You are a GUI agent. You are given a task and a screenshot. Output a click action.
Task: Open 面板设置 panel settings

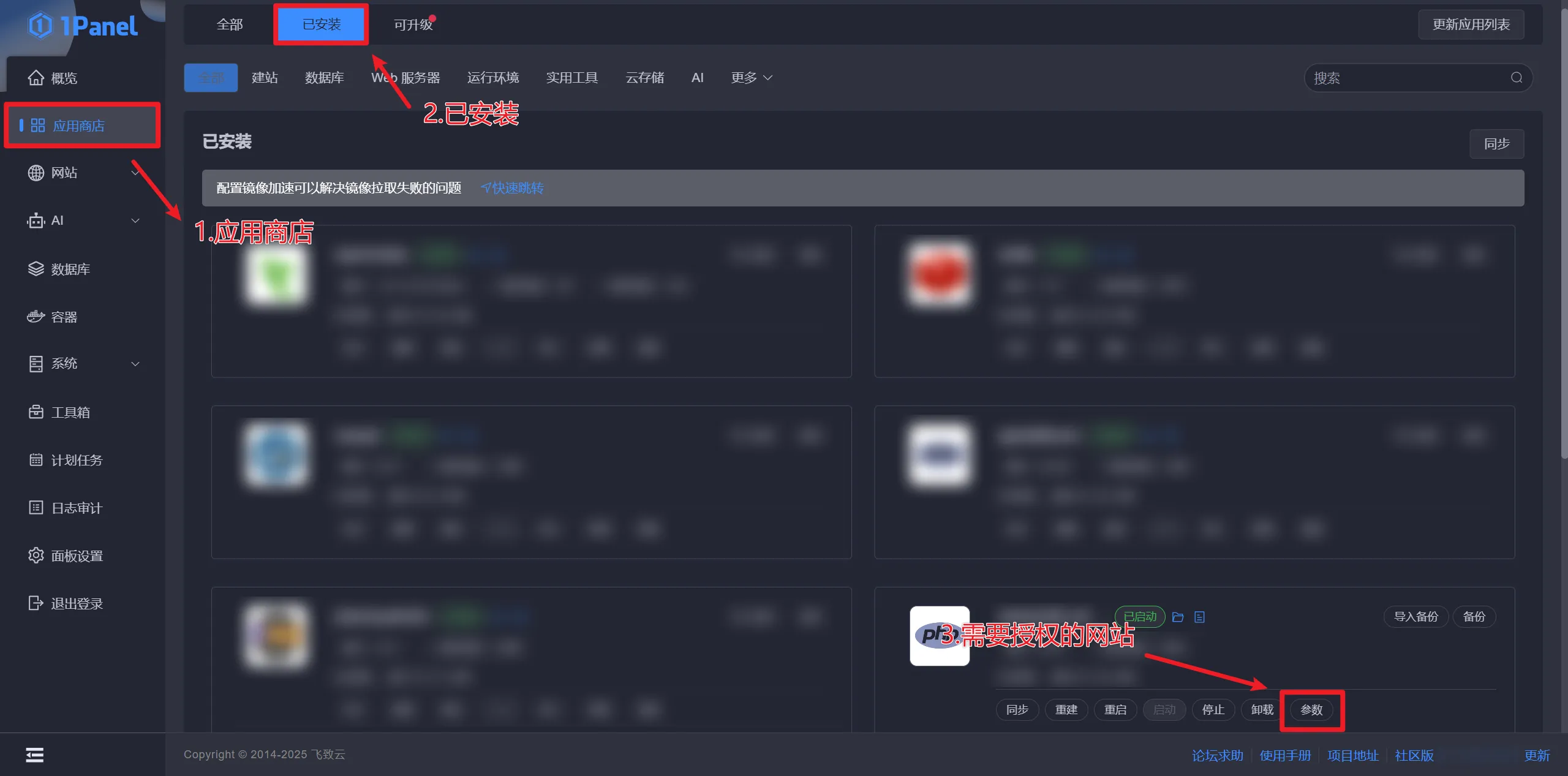click(x=76, y=556)
